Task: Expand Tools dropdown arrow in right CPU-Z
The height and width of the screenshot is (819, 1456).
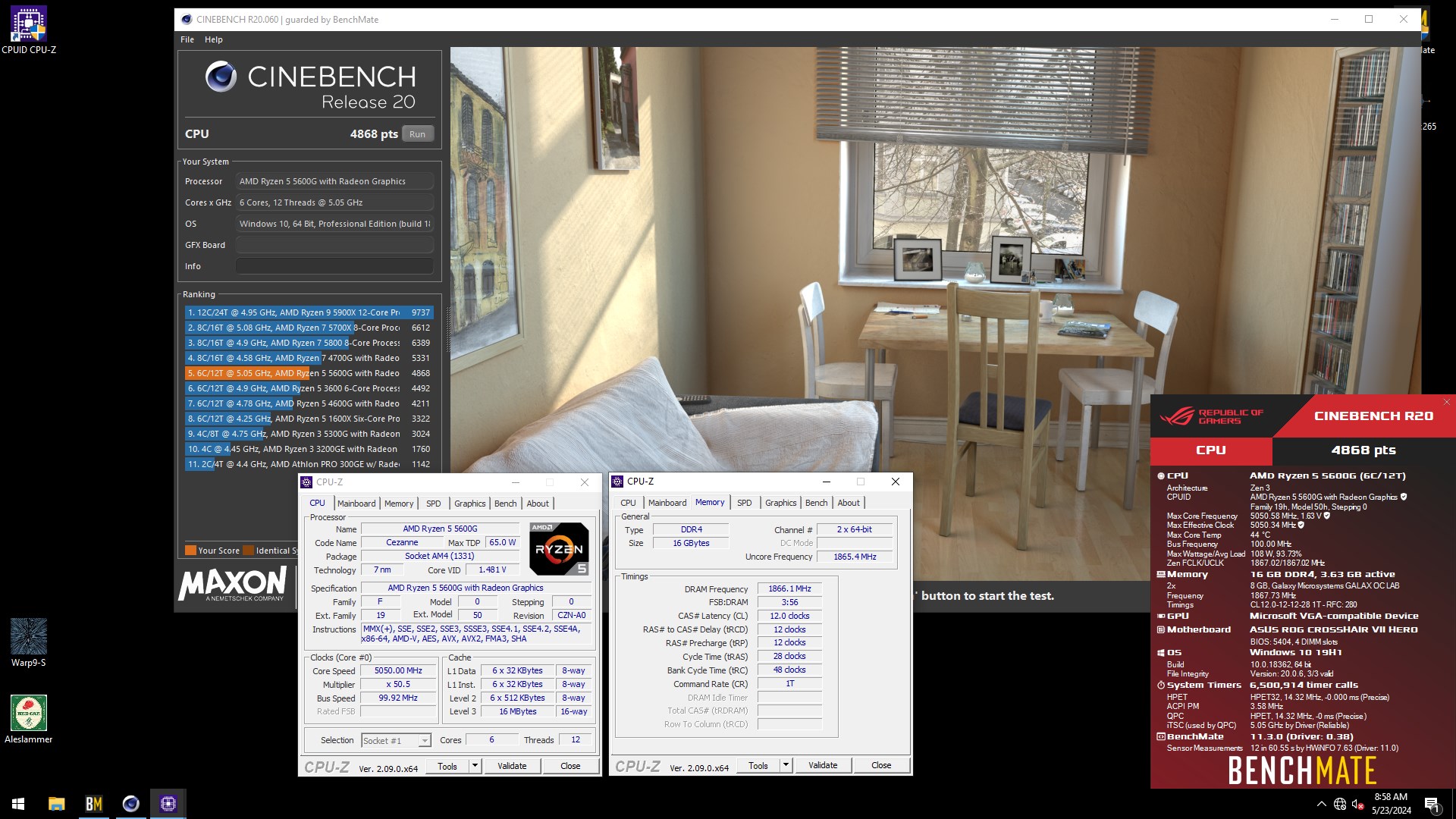Action: (786, 766)
